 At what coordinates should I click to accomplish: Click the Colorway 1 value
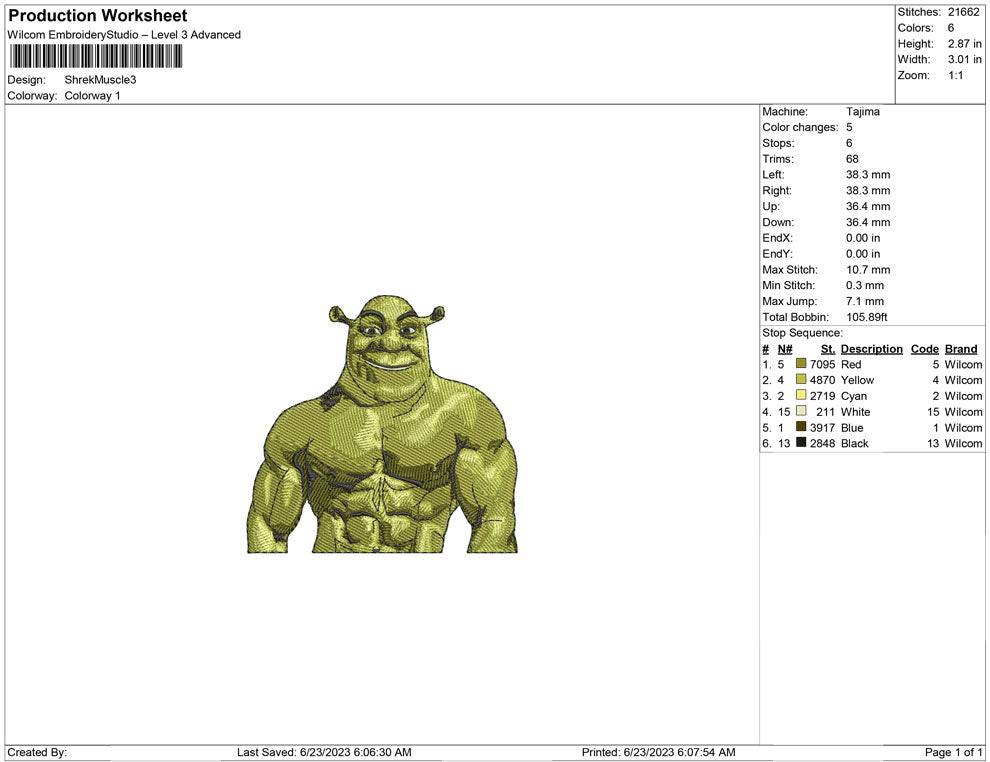coord(92,95)
